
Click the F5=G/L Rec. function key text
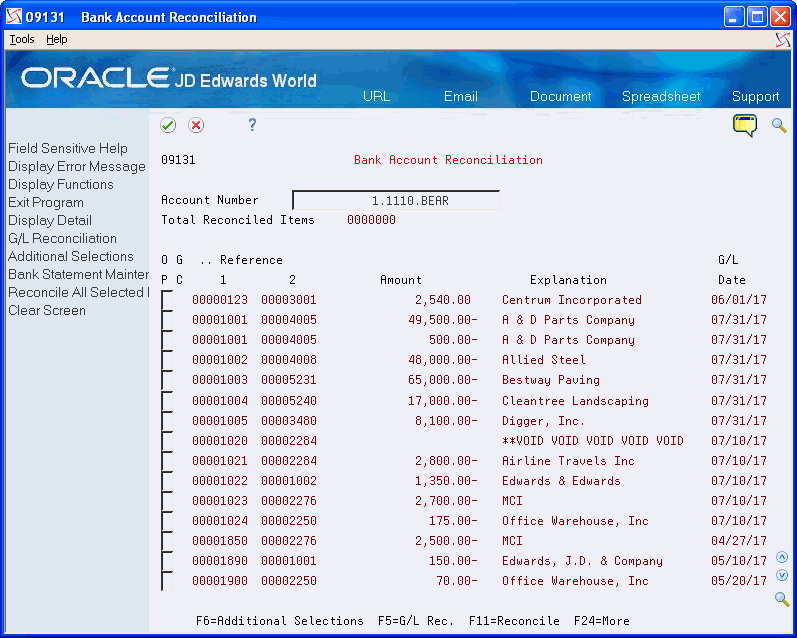416,621
